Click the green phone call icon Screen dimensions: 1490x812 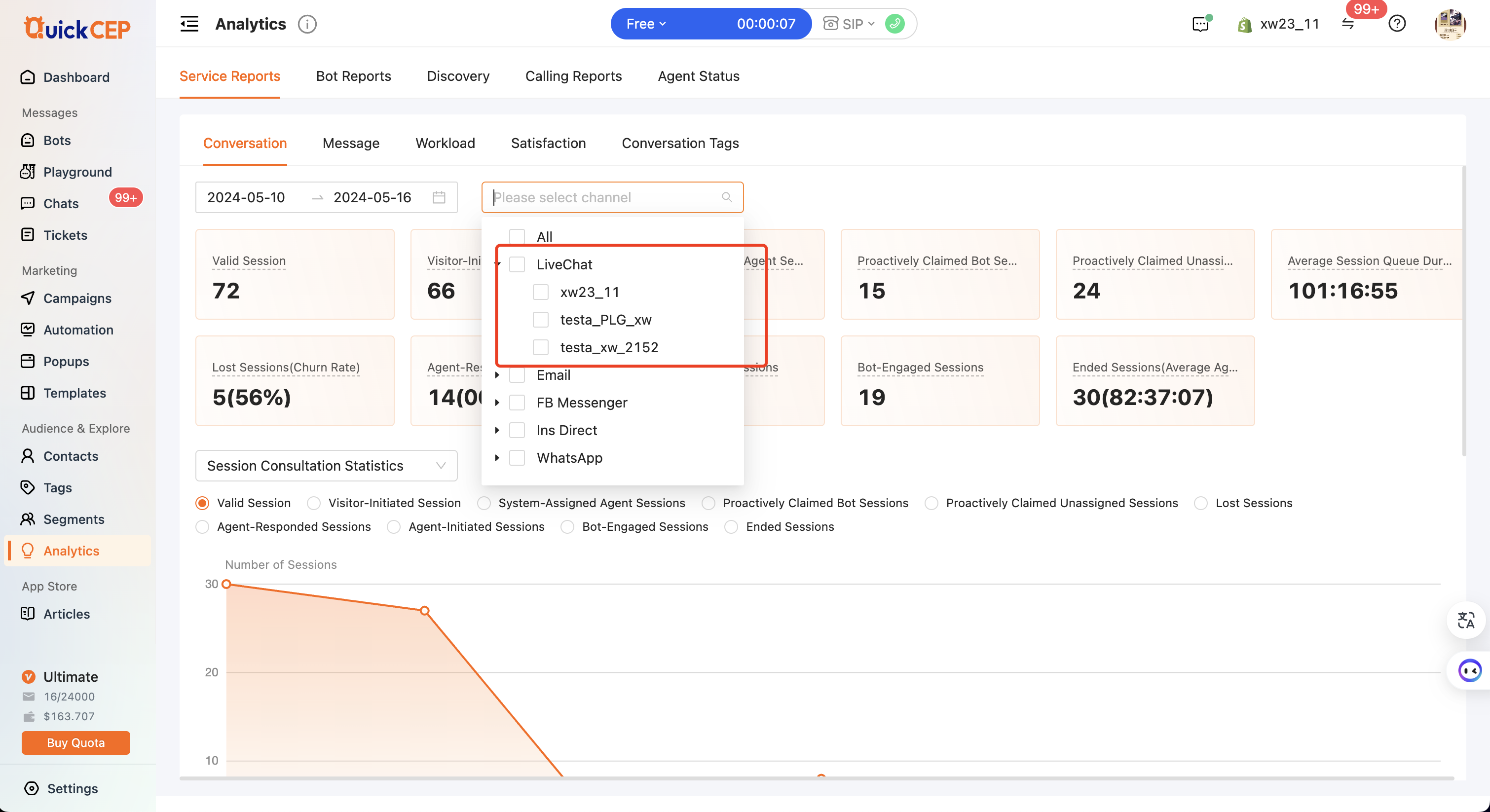pyautogui.click(x=894, y=24)
